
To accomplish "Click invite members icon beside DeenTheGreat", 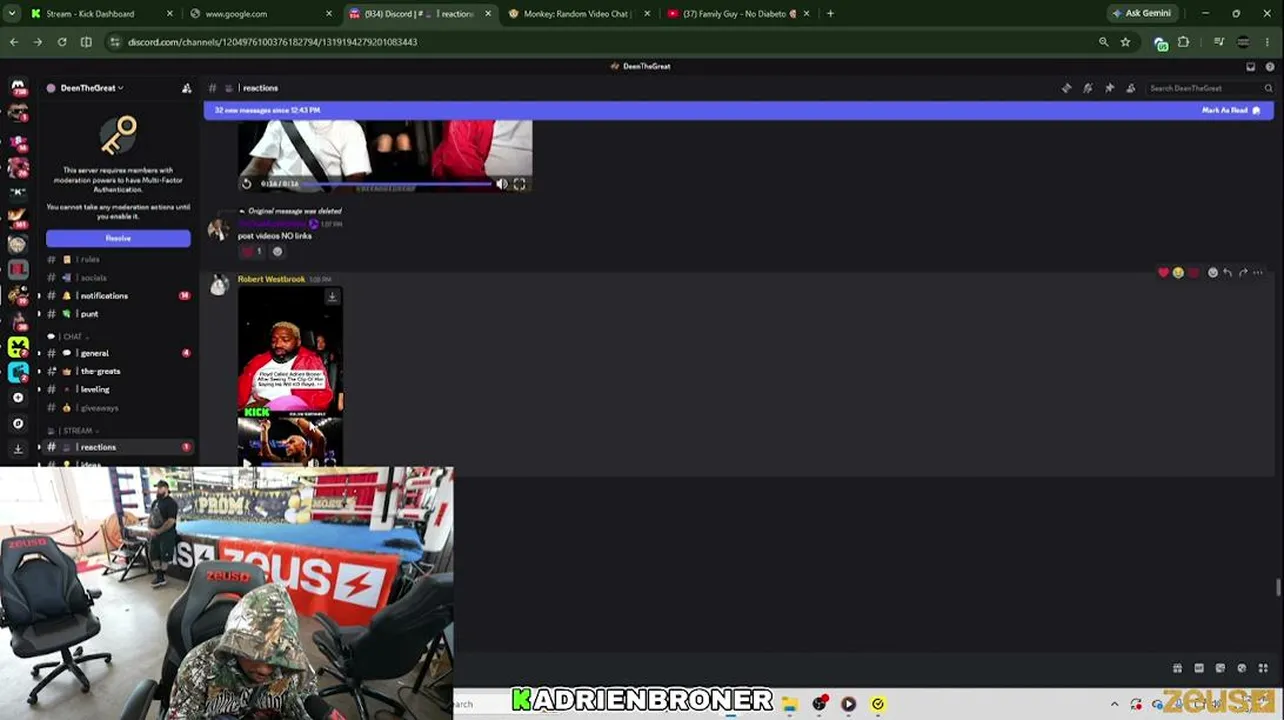I will 186,88.
